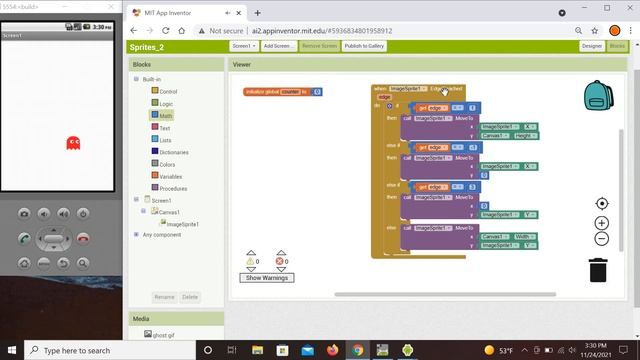Collapse the Canvas1 tree node

143,211
